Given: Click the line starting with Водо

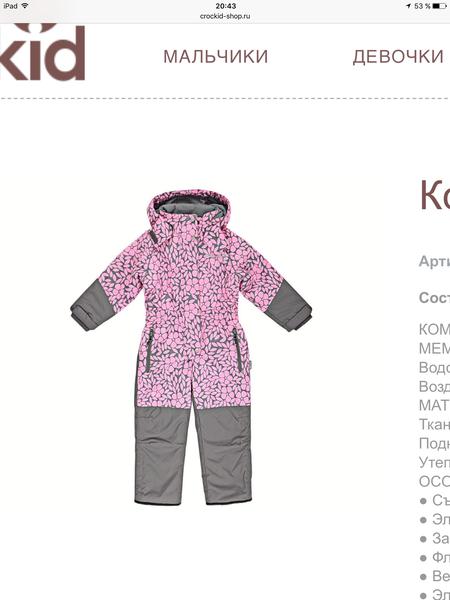Looking at the screenshot, I should [x=435, y=368].
